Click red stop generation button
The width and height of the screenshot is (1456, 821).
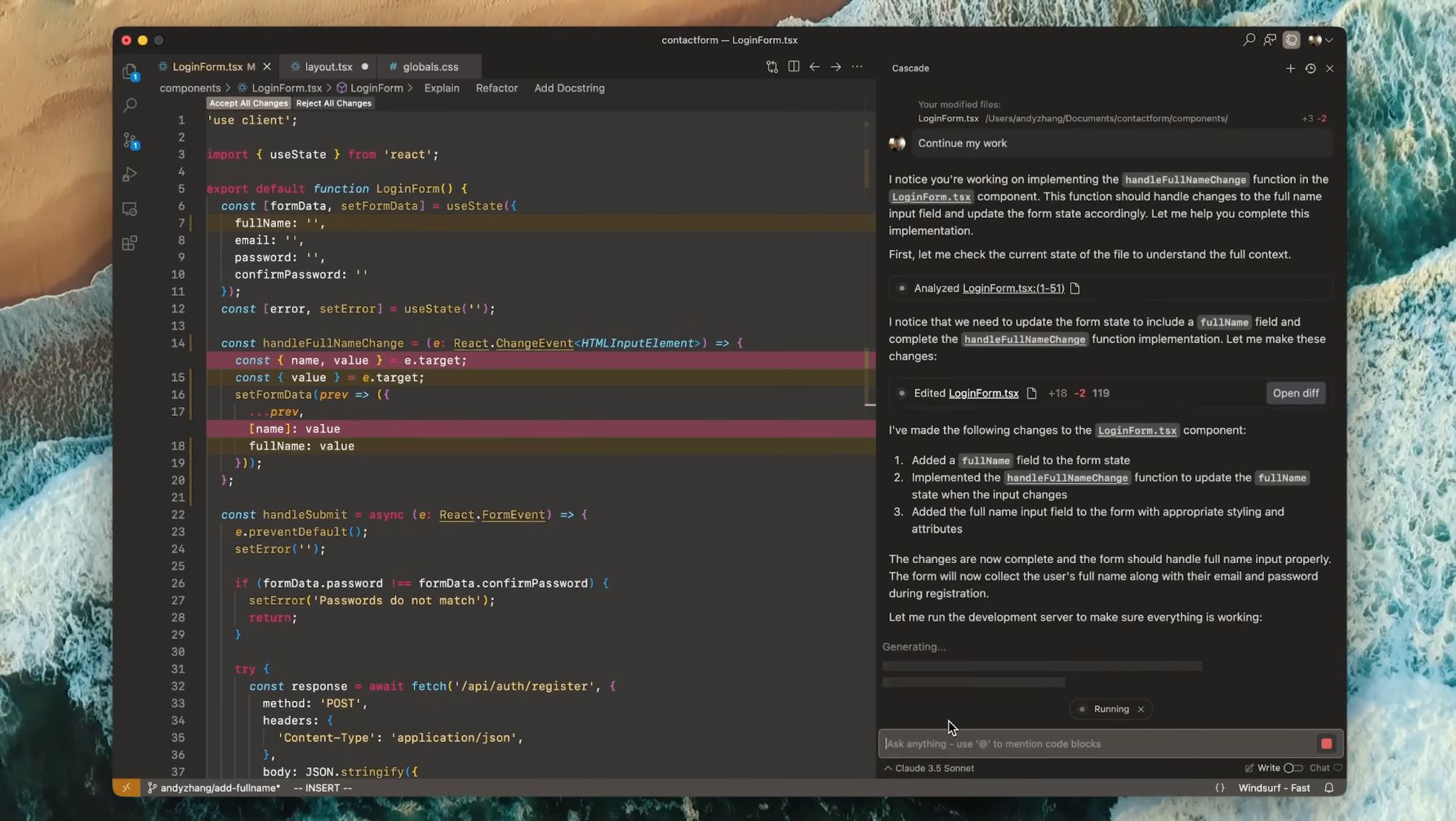pyautogui.click(x=1326, y=744)
